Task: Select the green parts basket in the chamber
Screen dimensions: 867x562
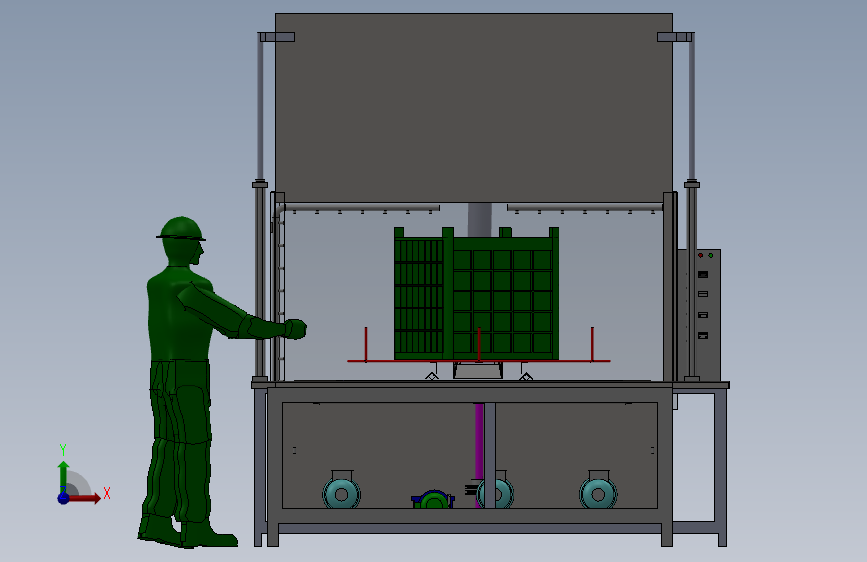Action: (476, 293)
